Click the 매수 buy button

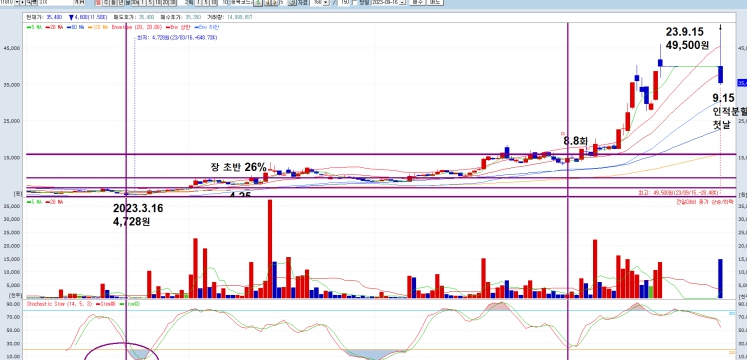(418, 2)
